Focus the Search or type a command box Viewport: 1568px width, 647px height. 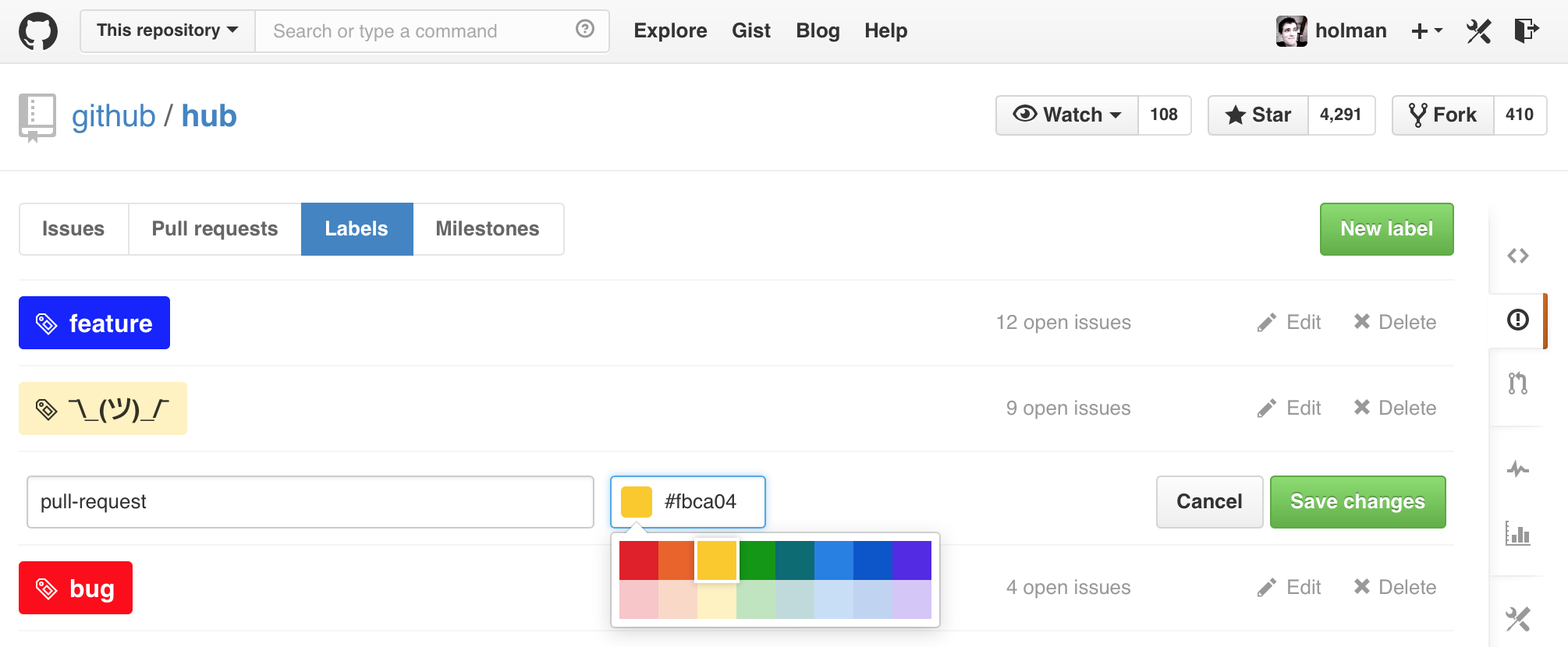coord(432,31)
